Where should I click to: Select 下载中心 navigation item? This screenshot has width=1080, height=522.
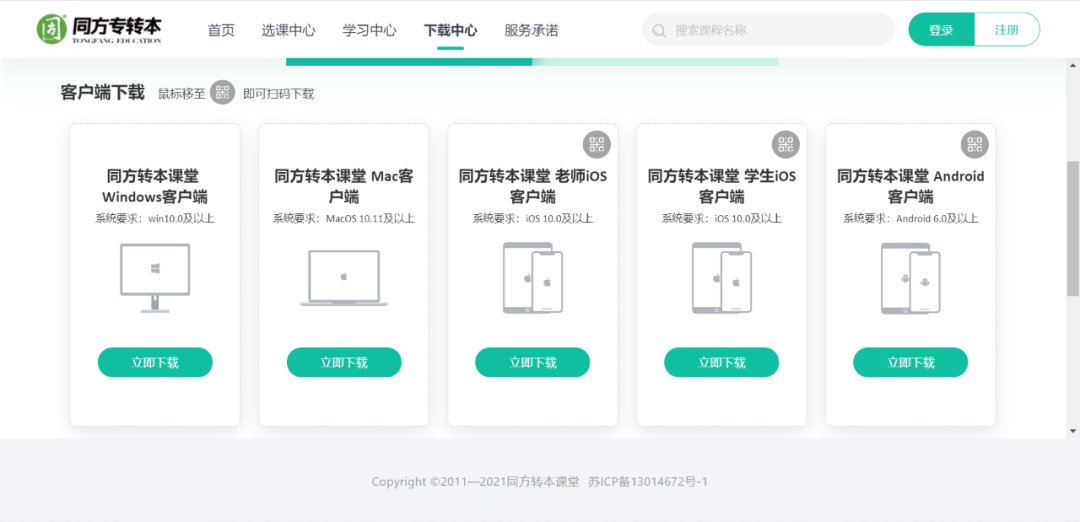450,30
